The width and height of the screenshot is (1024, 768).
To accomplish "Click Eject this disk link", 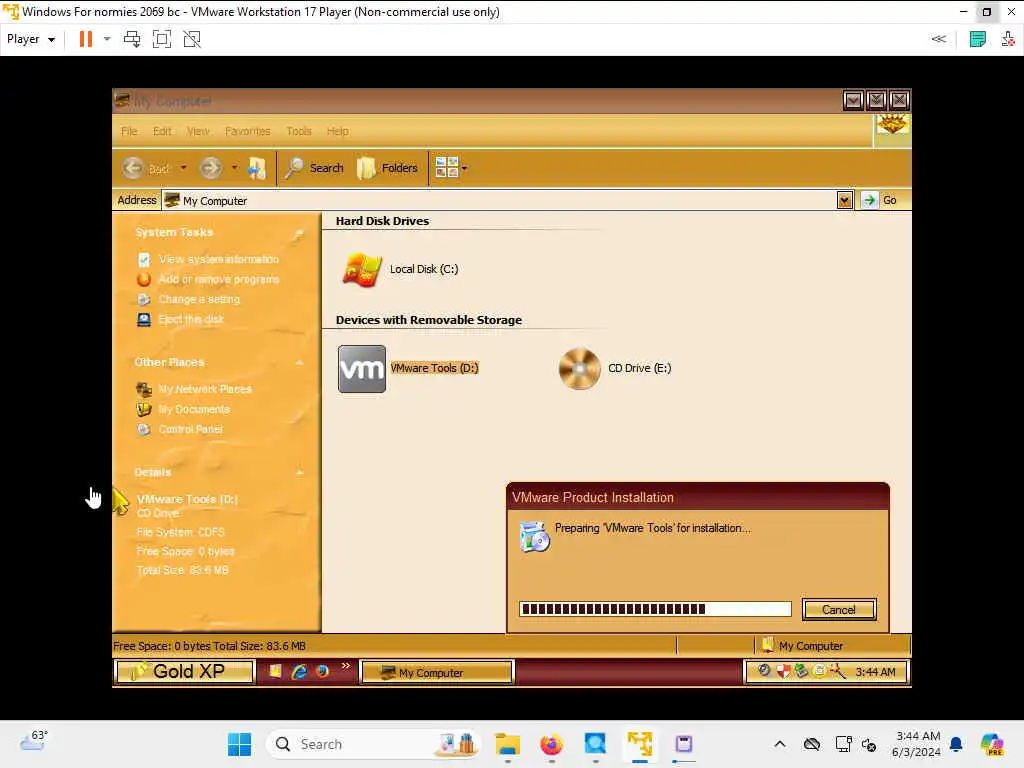I will [191, 319].
